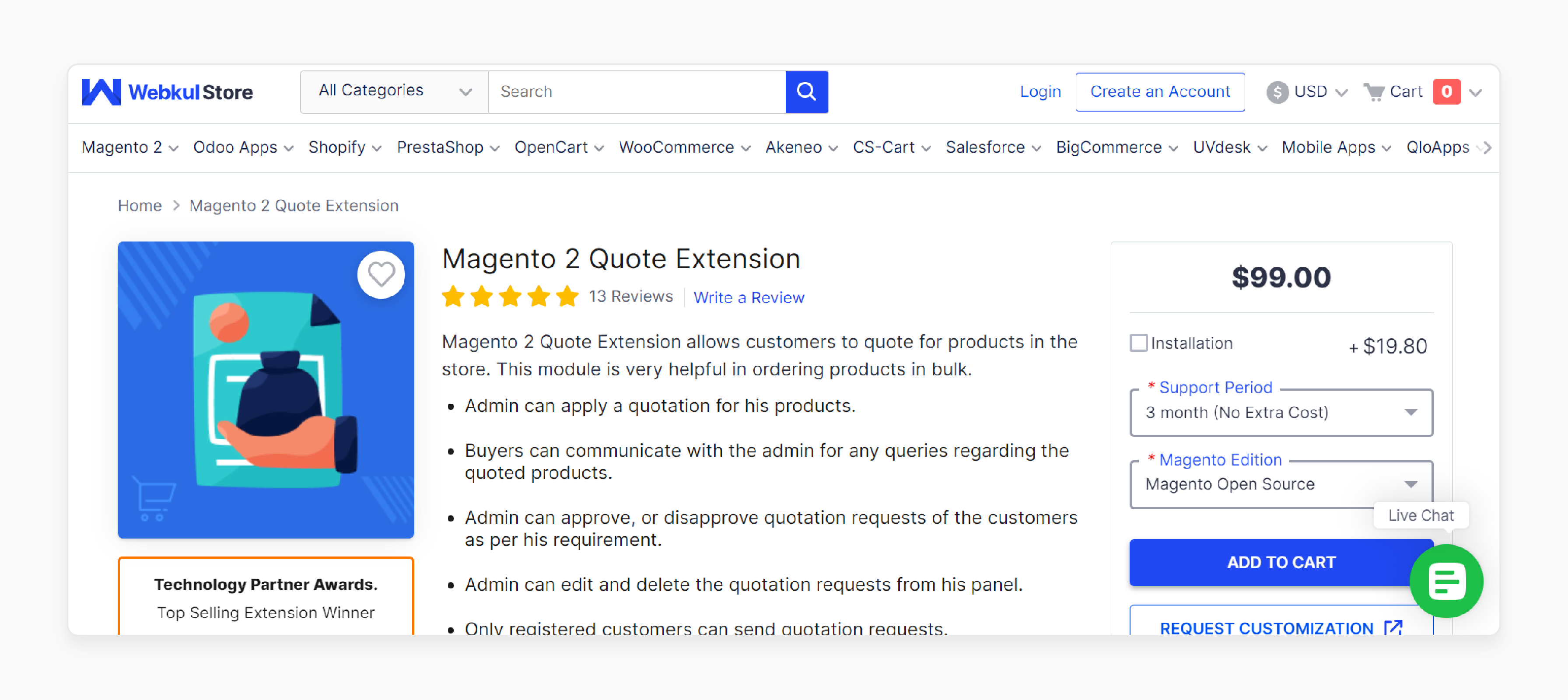This screenshot has height=700, width=1568.
Task: Click the shopping cart icon
Action: click(1374, 92)
